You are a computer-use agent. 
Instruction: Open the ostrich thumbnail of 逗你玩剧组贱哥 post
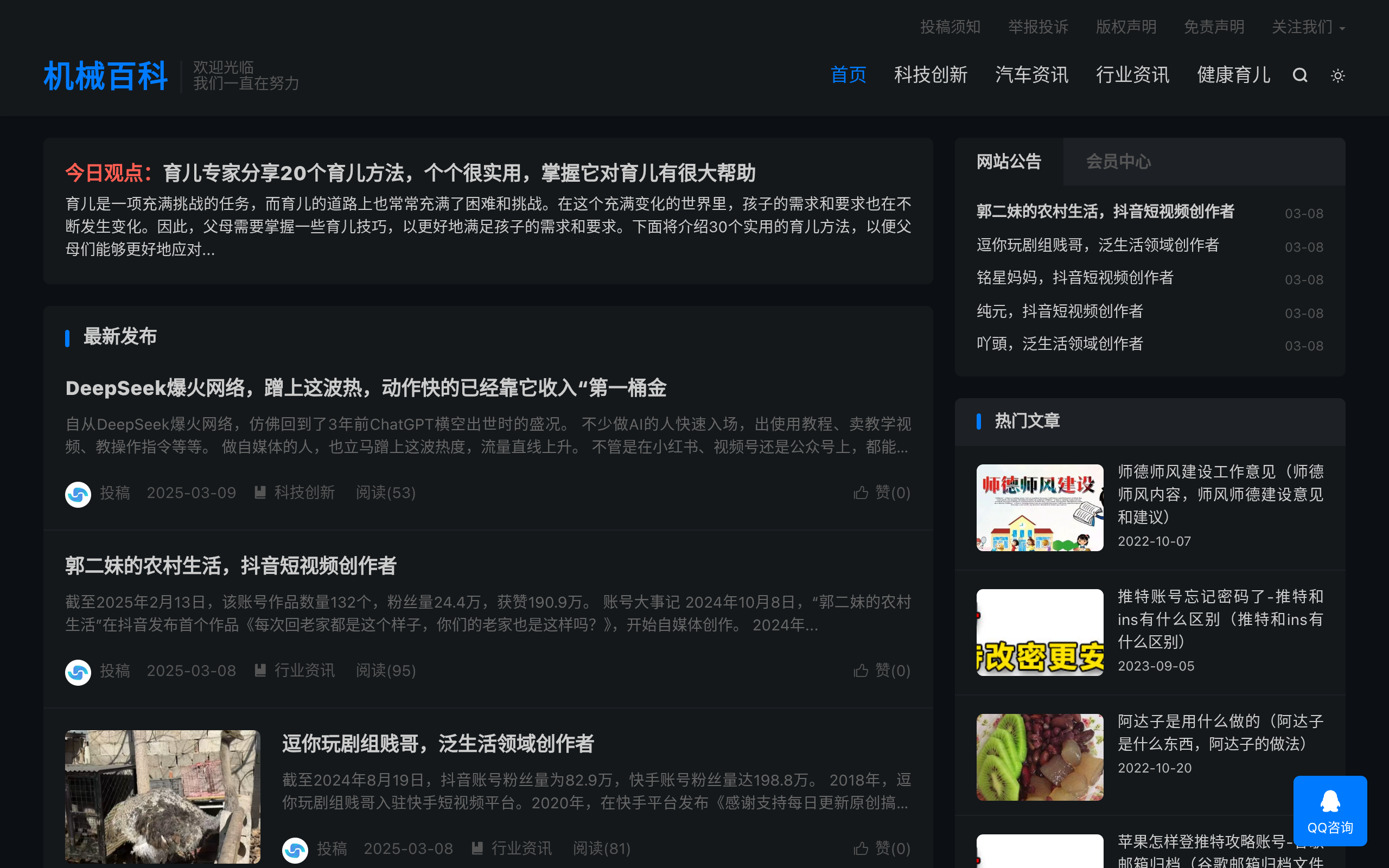point(162,797)
